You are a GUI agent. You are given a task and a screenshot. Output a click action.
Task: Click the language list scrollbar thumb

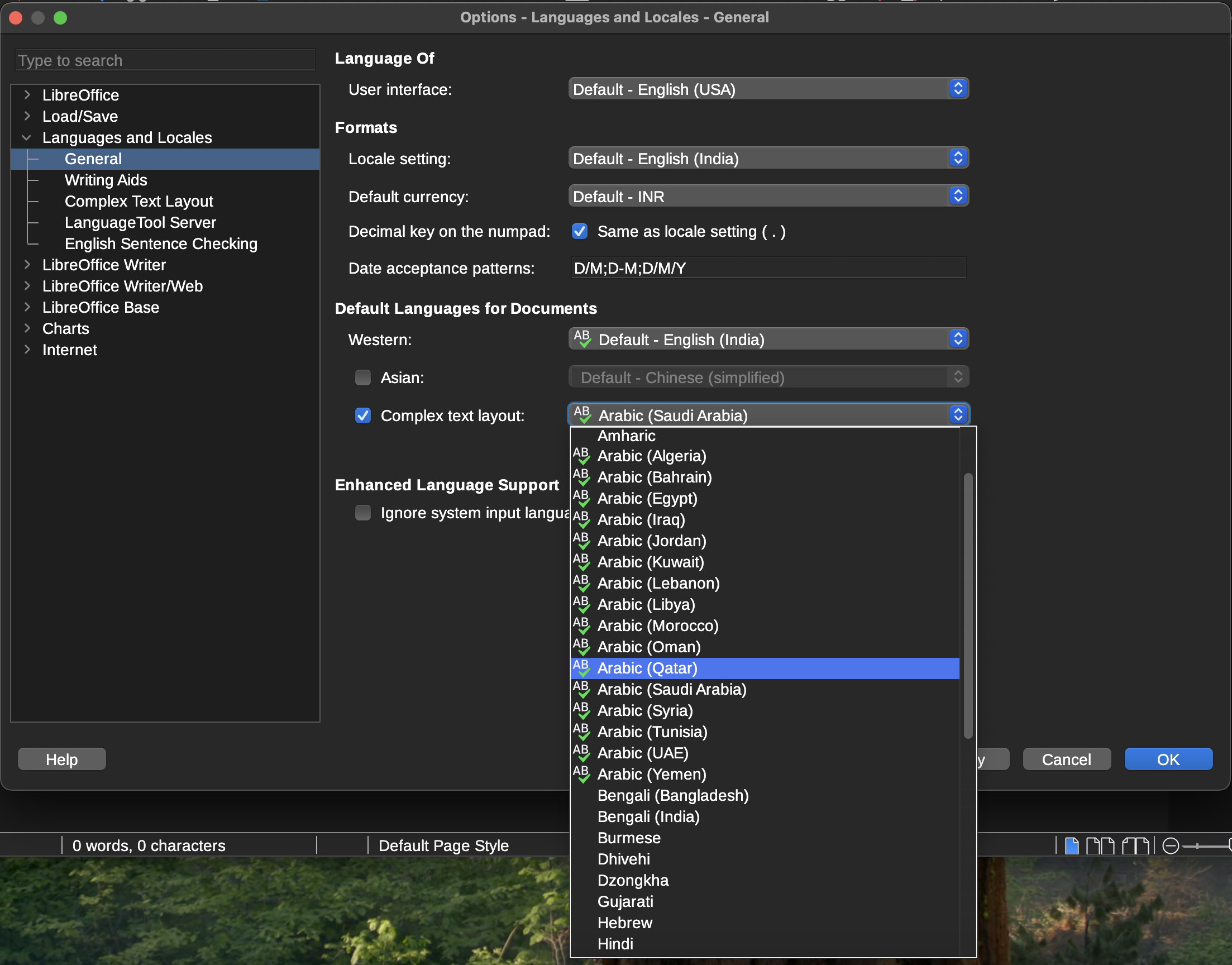[968, 606]
